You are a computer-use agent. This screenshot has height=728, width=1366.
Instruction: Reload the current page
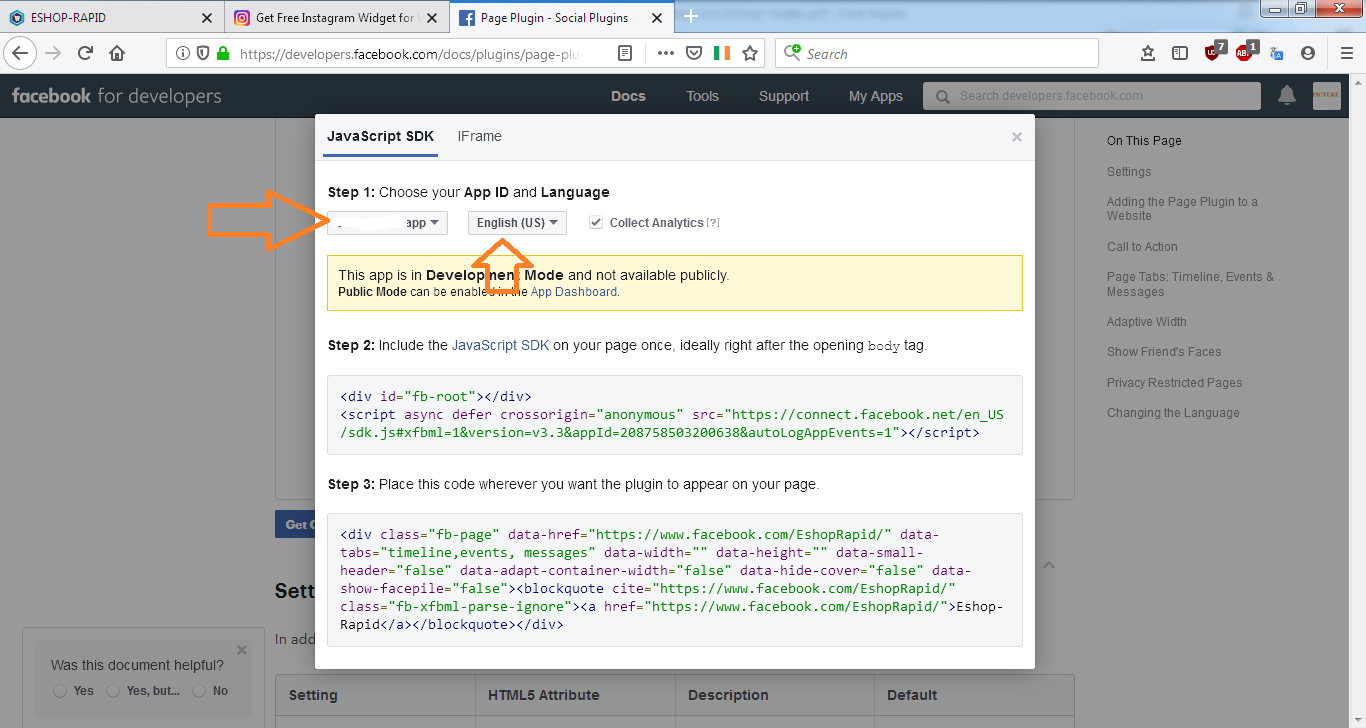click(85, 53)
